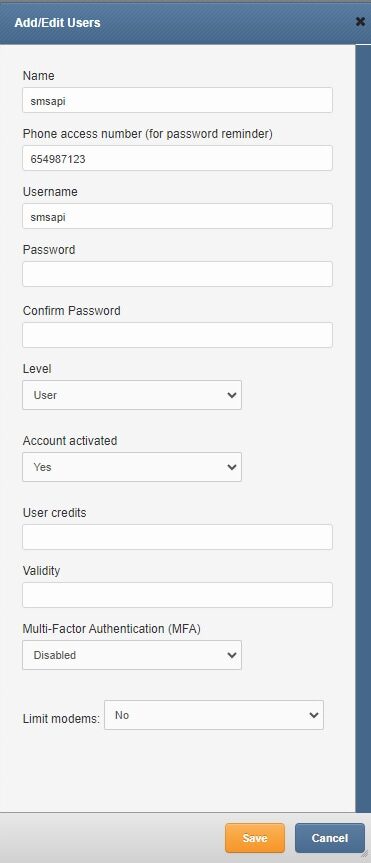Close the Add/Edit Users dialog with X
Image resolution: width=371 pixels, height=863 pixels.
pos(360,22)
